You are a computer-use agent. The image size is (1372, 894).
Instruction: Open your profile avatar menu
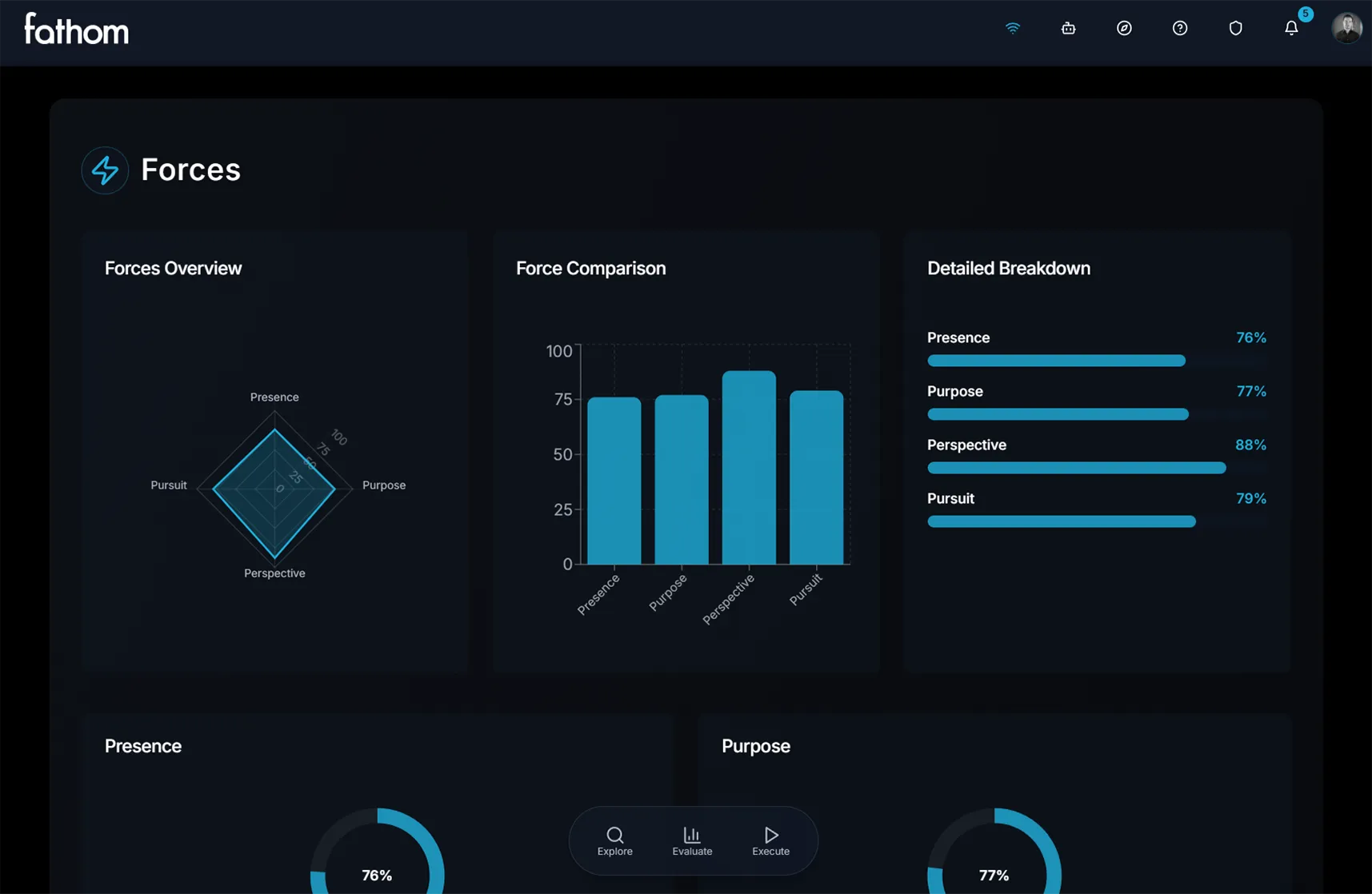tap(1347, 27)
